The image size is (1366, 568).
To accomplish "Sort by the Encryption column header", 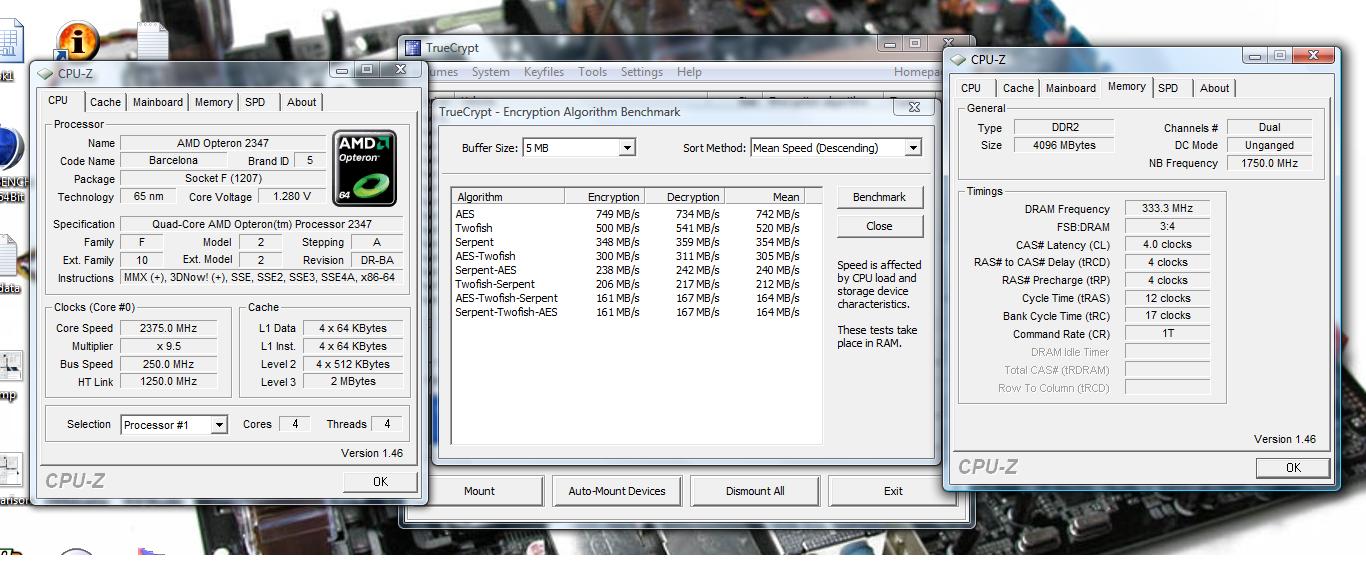I will pos(603,197).
